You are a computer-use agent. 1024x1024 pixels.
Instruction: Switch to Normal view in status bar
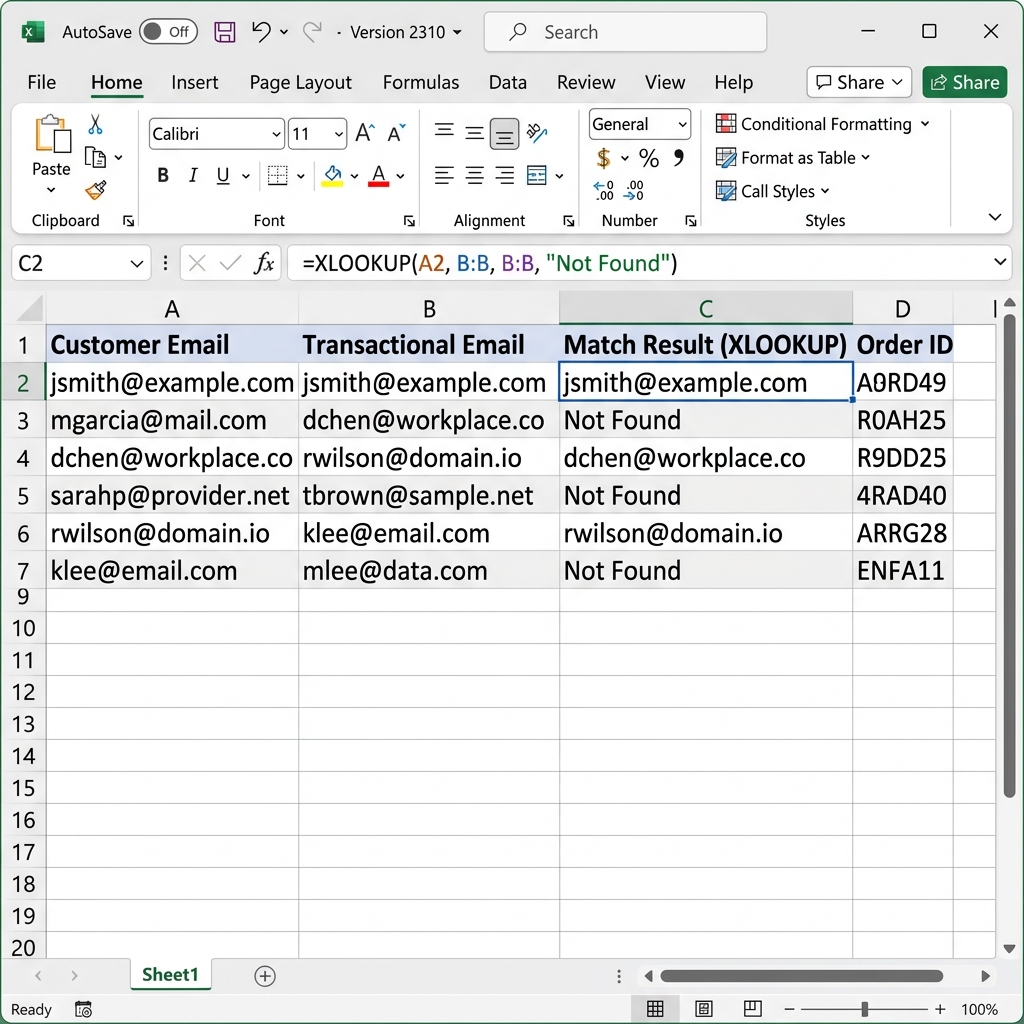pos(655,1008)
